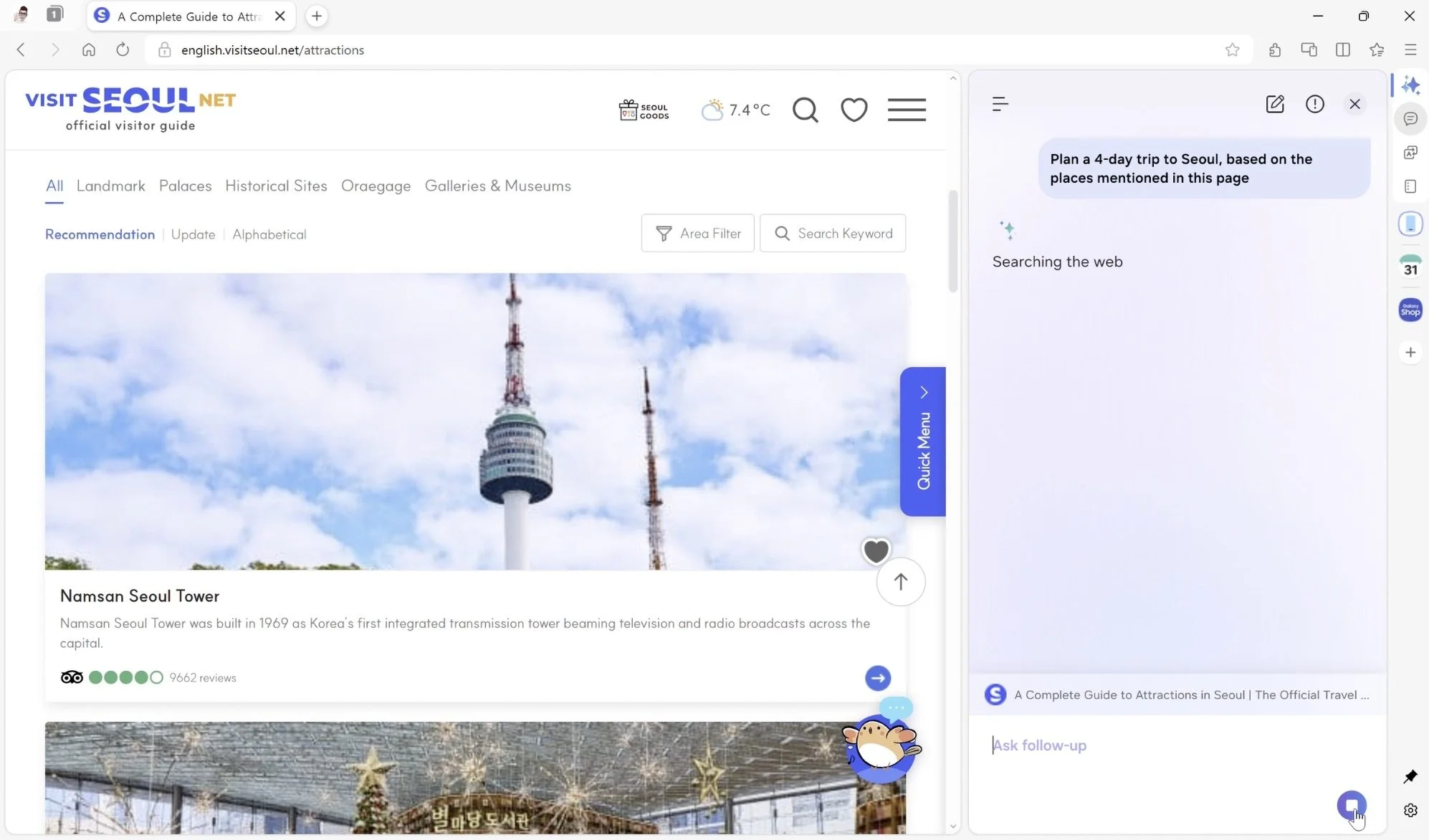Start a new chat using the compose icon
Viewport: 1429px width, 840px height.
tap(1276, 104)
